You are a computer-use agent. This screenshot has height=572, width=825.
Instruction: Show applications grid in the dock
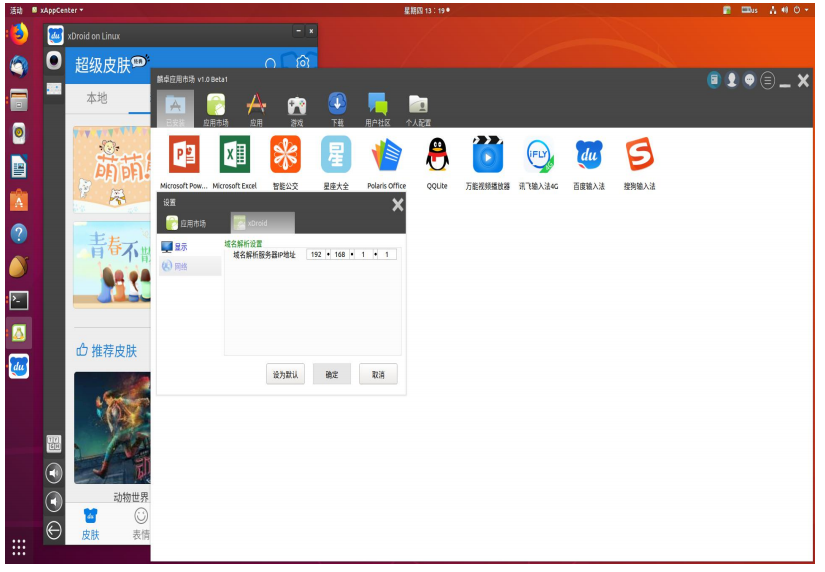[x=19, y=547]
